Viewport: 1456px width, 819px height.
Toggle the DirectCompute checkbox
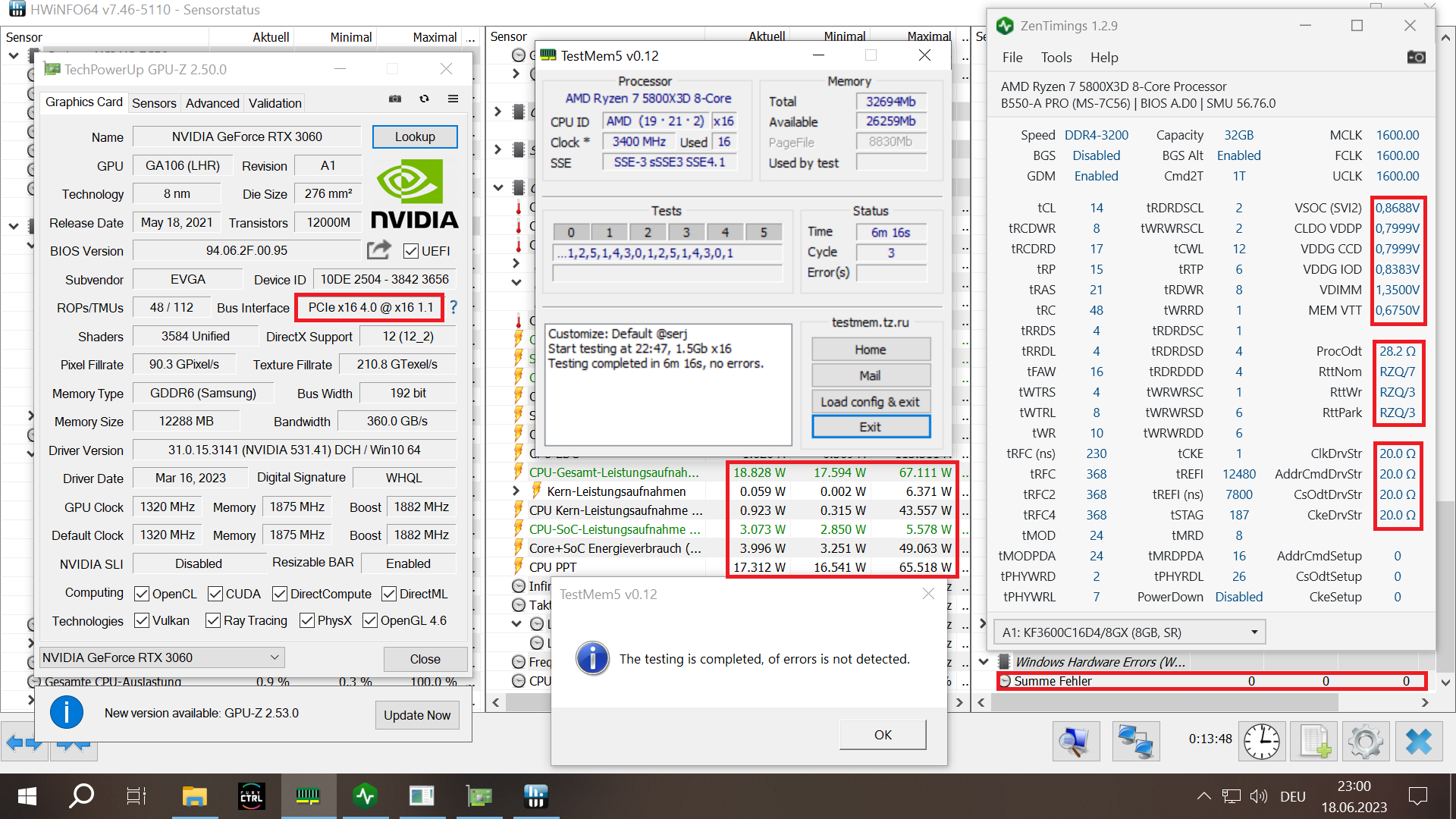tap(280, 594)
